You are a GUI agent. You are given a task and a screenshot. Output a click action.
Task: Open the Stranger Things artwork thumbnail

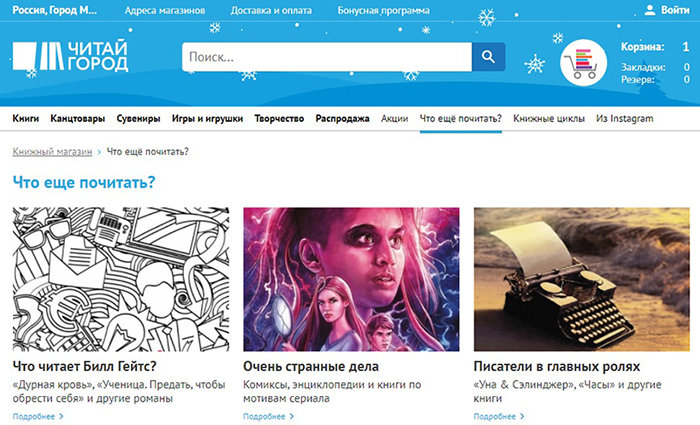click(x=351, y=279)
